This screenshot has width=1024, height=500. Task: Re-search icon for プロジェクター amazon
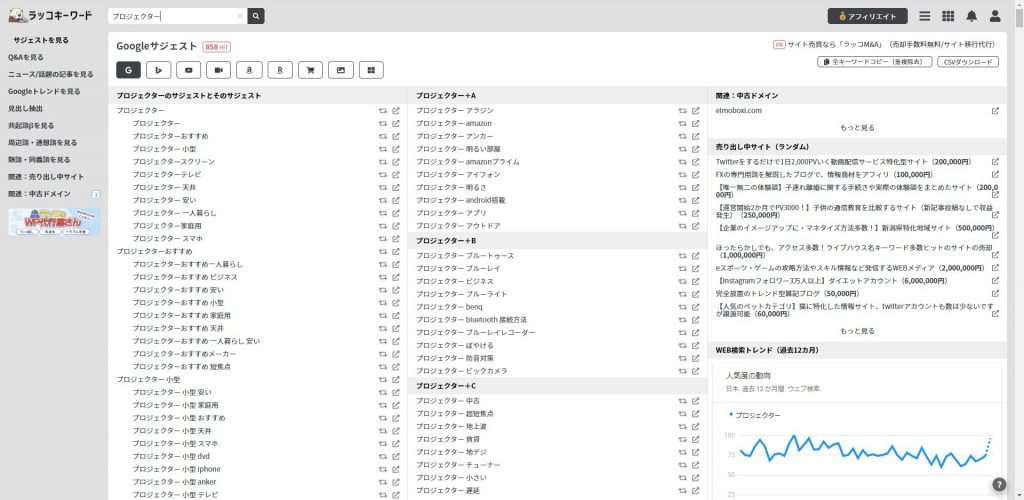click(682, 123)
